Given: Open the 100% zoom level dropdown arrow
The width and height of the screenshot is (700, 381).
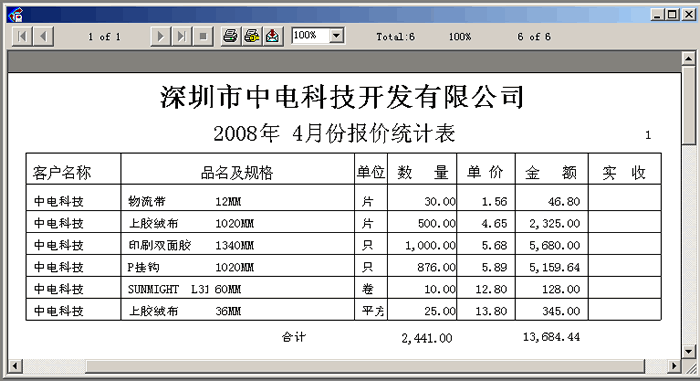Looking at the screenshot, I should 336,35.
